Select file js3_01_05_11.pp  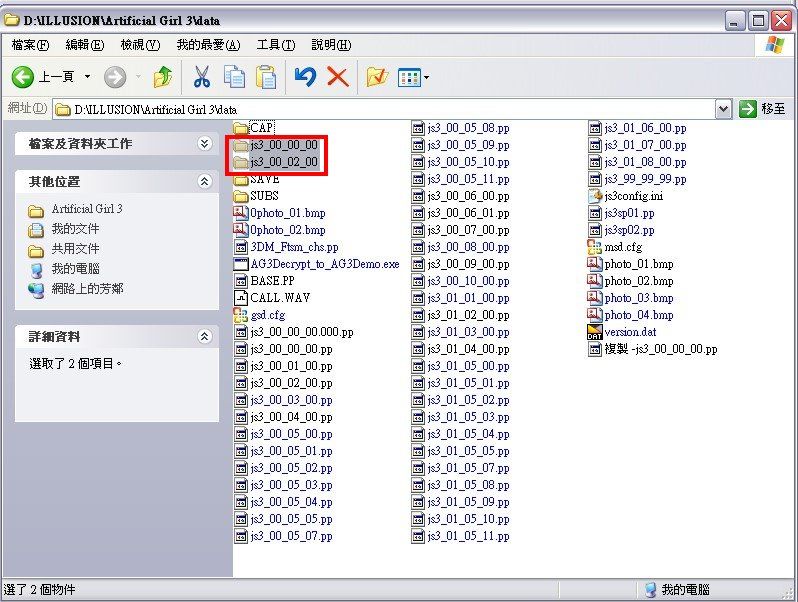(468, 536)
